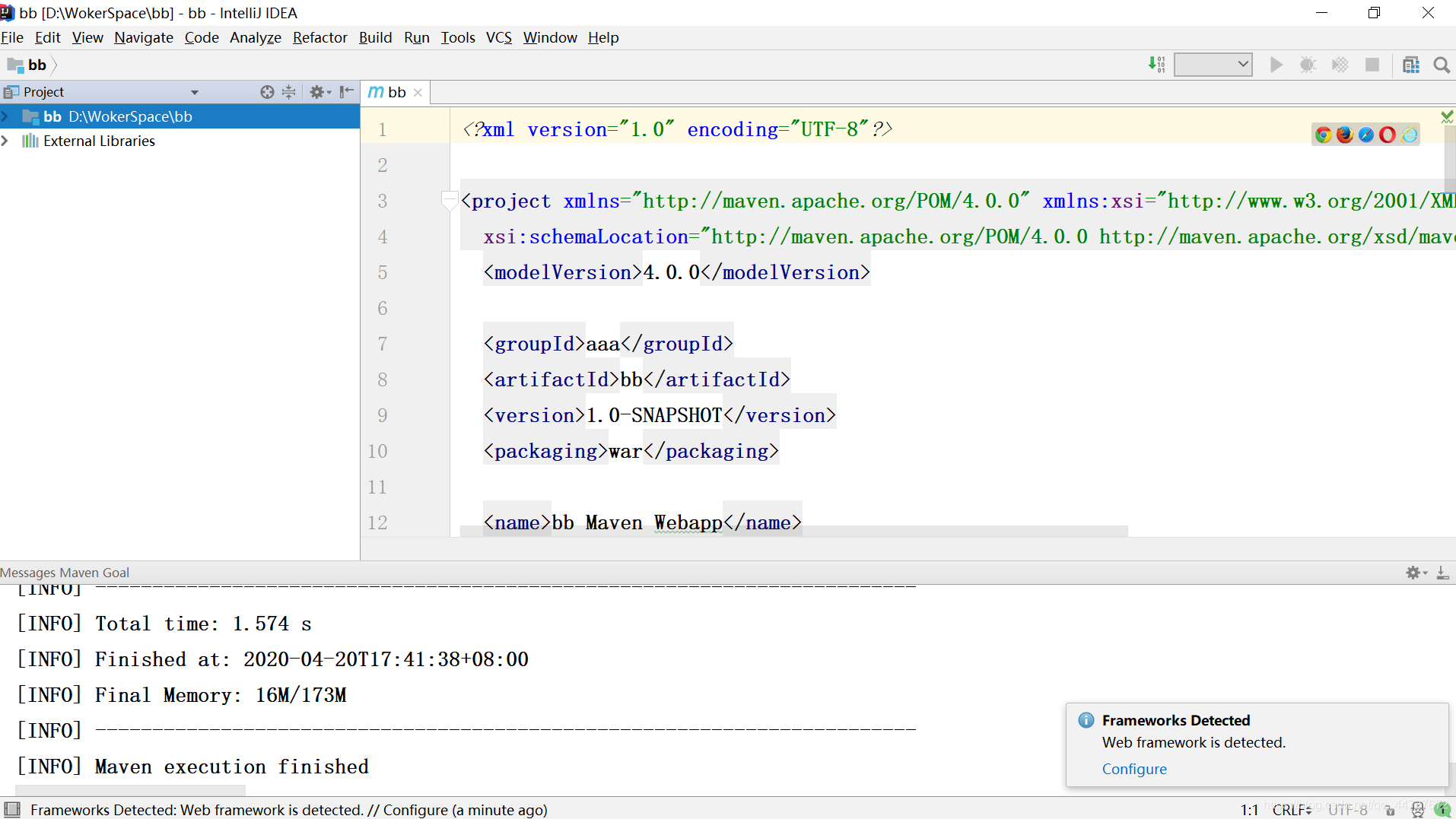Click the green inspection checkmark indicator
1456x819 pixels.
click(1447, 116)
